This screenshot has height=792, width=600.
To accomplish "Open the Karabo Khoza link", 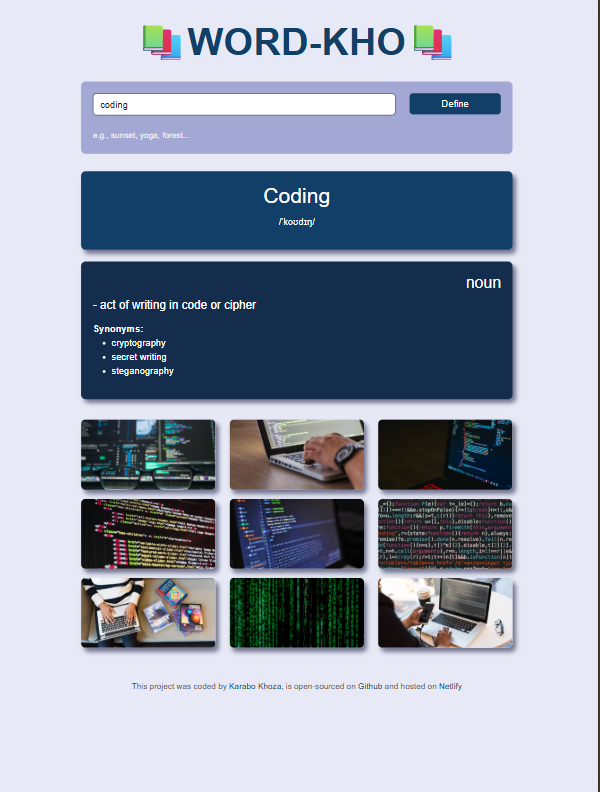I will point(255,686).
